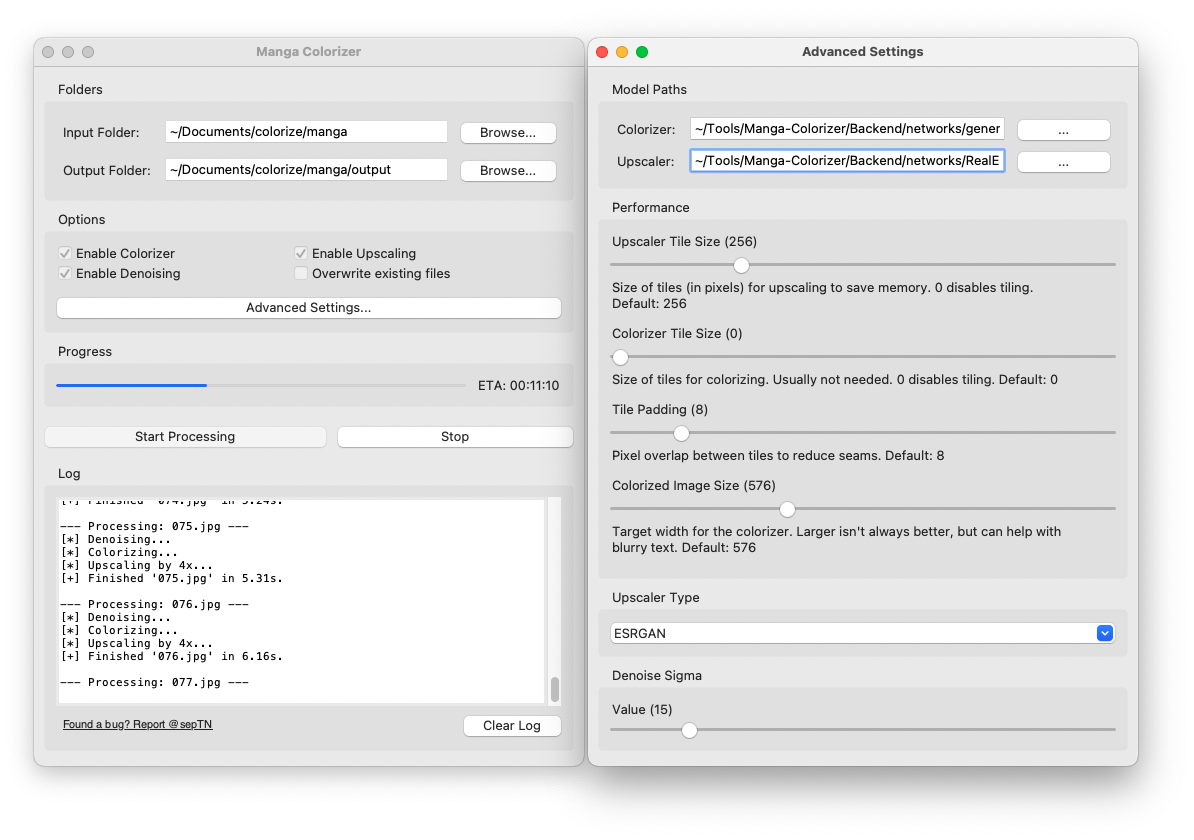Click ellipsis button for Upscaler model path
Screen dimensions: 1194x840
[x=1063, y=162]
